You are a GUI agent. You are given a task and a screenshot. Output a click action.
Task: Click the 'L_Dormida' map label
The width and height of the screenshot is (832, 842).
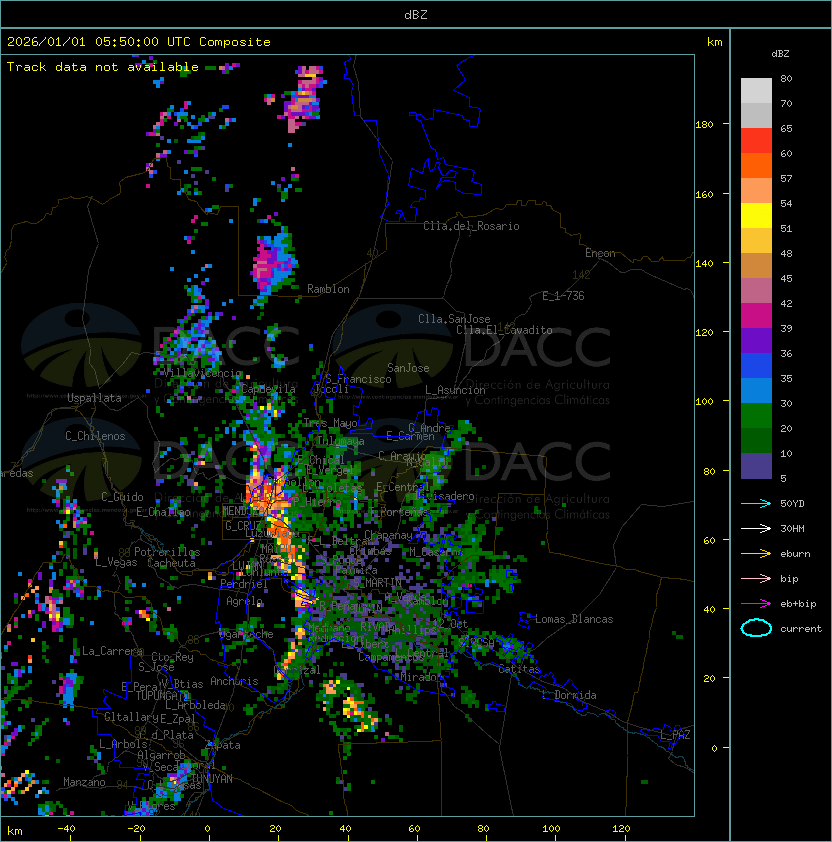click(569, 695)
